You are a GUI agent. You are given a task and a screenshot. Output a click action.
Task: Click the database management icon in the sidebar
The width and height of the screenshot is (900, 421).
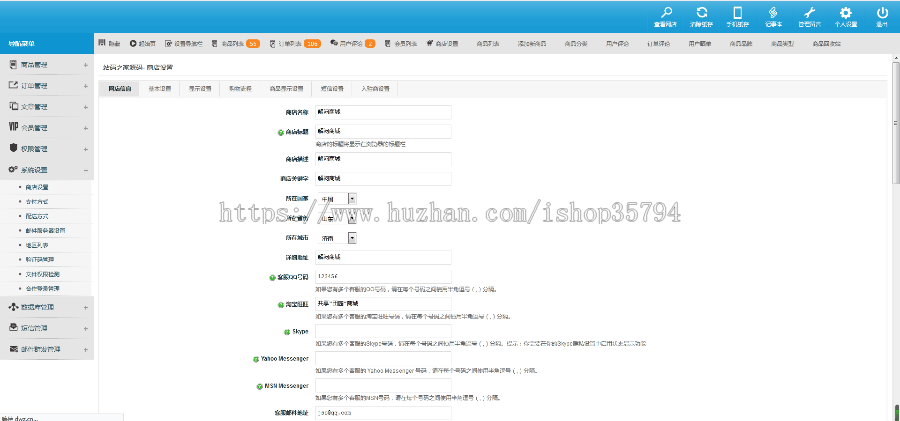pyautogui.click(x=14, y=307)
